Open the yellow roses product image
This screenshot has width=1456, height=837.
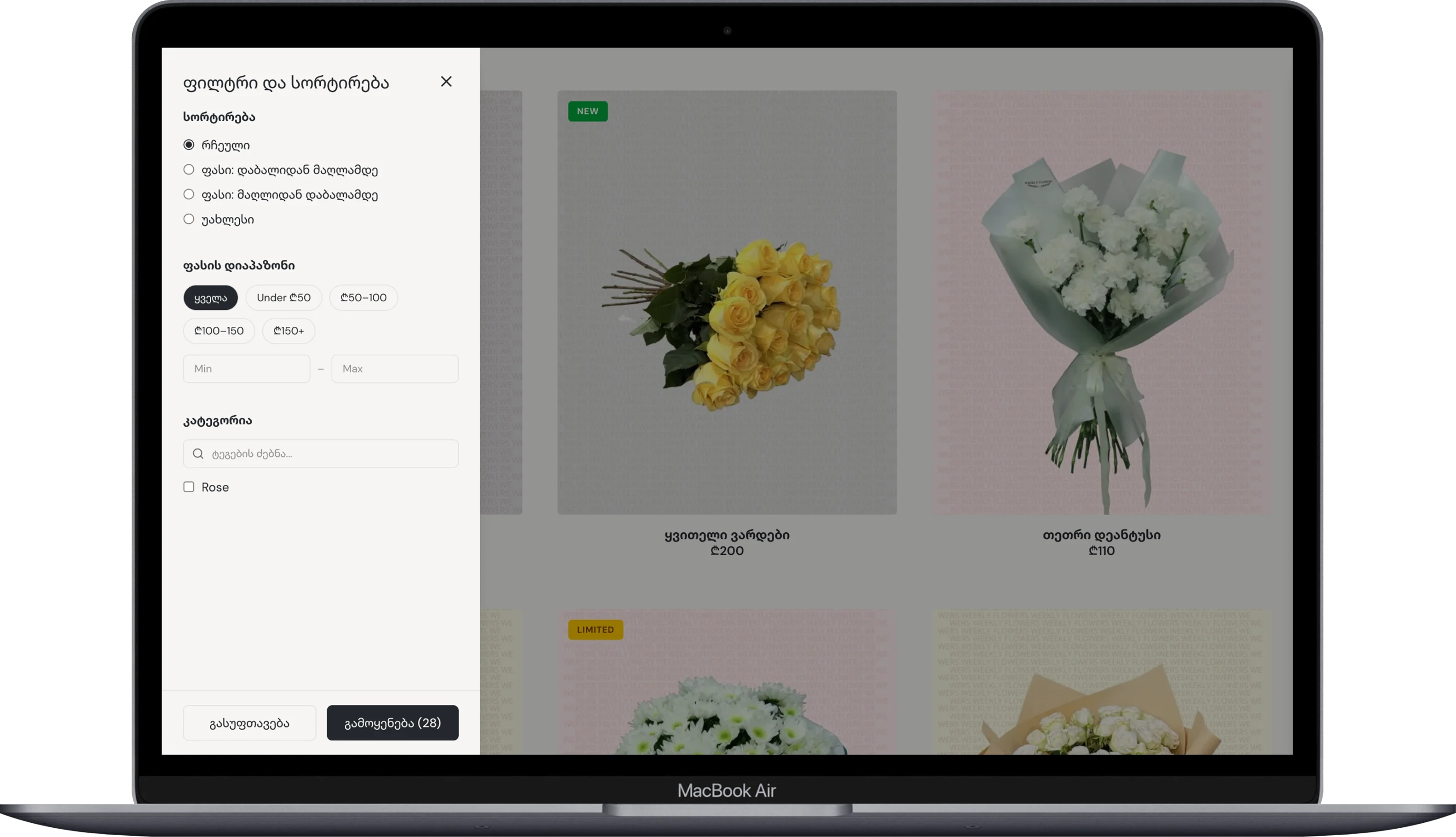[727, 302]
